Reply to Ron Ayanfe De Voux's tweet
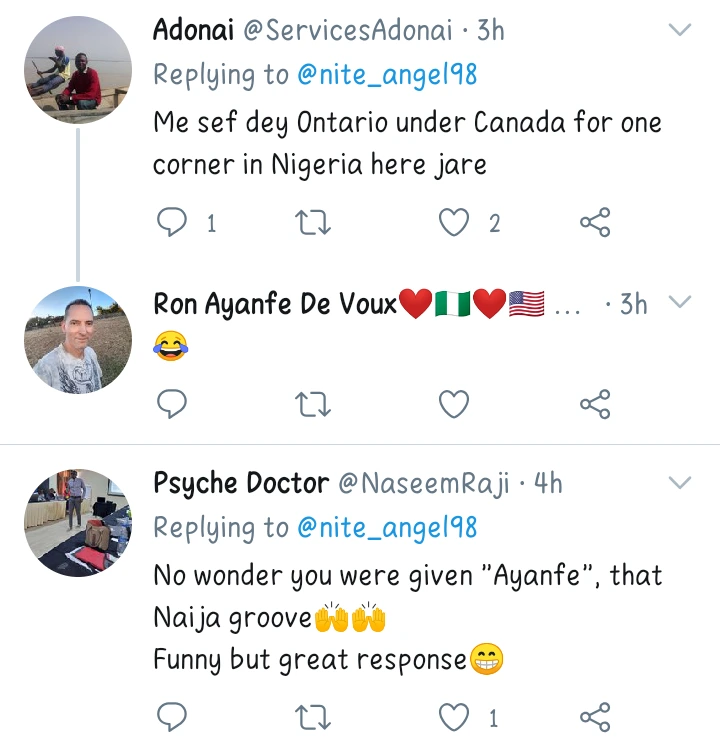 [173, 404]
